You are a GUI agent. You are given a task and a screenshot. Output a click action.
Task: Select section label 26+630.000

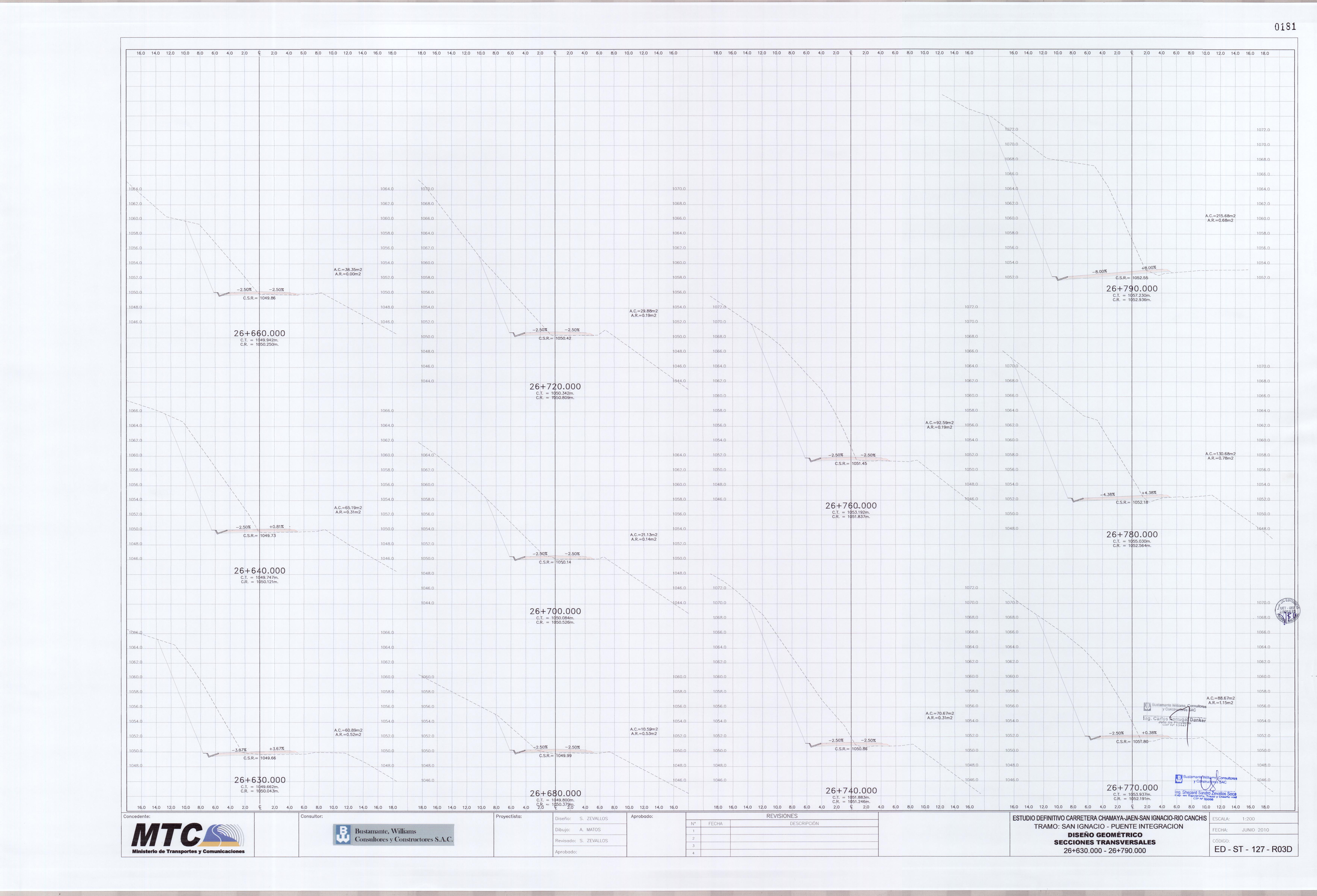260,780
